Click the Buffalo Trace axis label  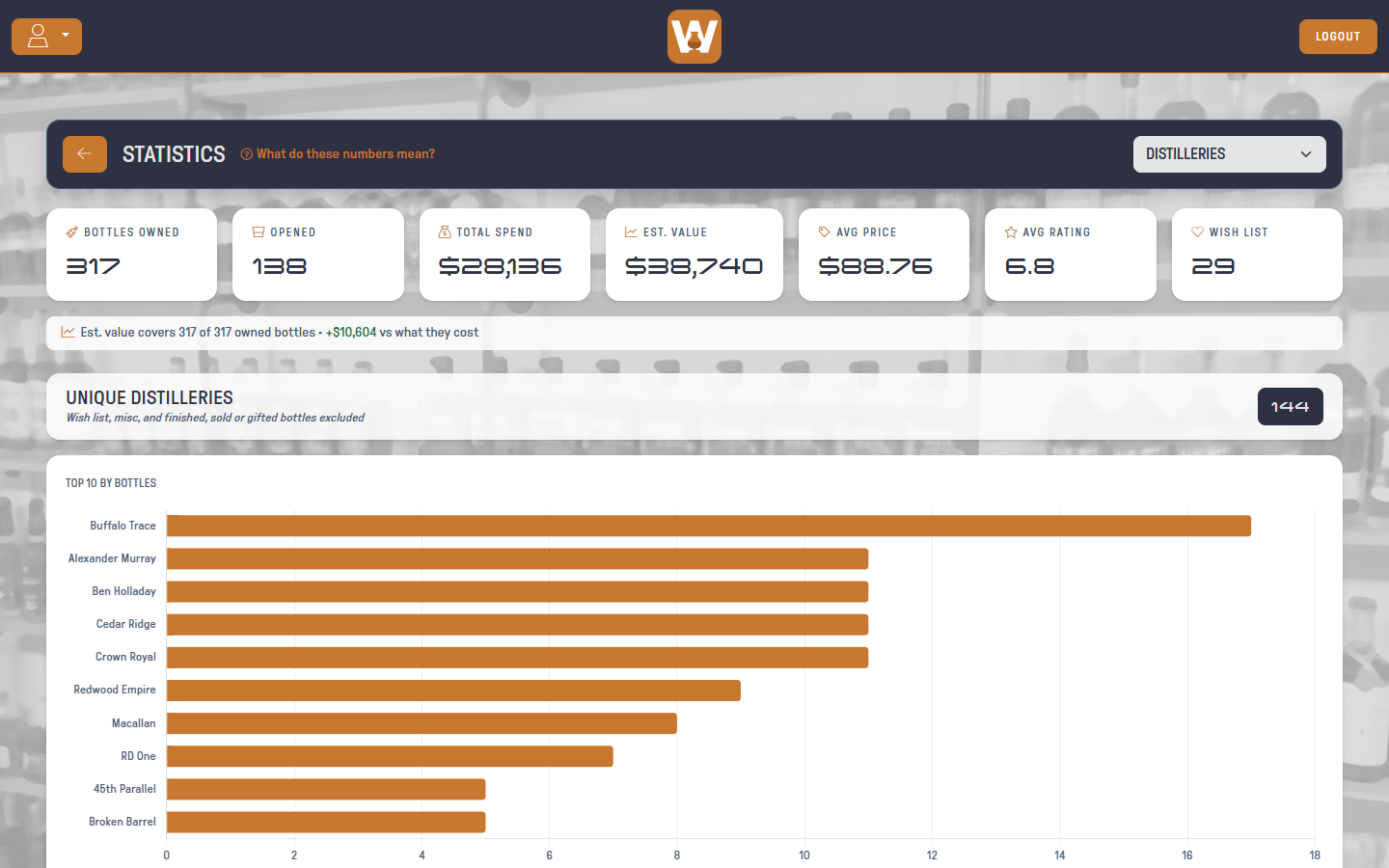[x=123, y=526]
